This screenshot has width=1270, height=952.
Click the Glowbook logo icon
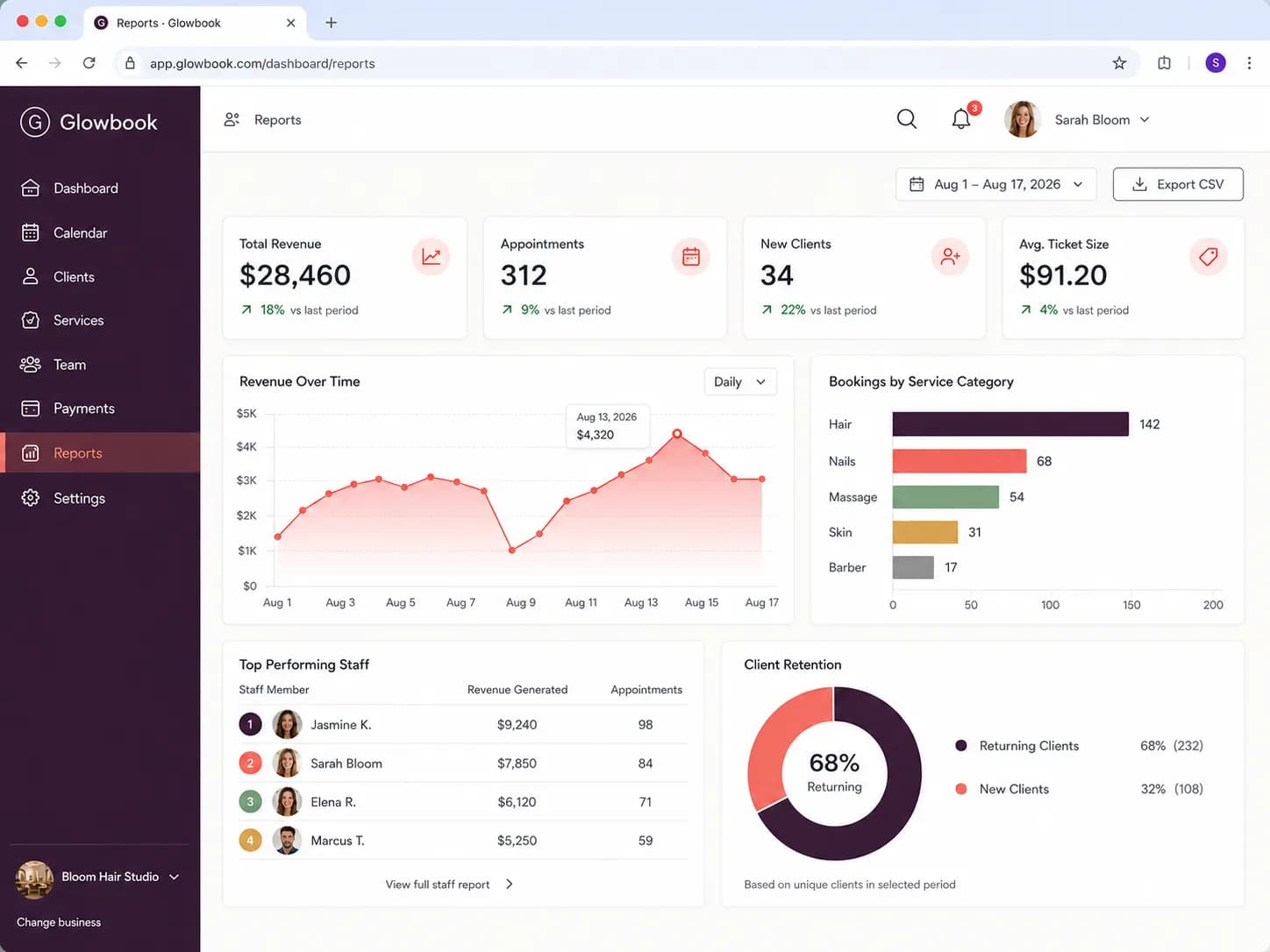point(35,123)
